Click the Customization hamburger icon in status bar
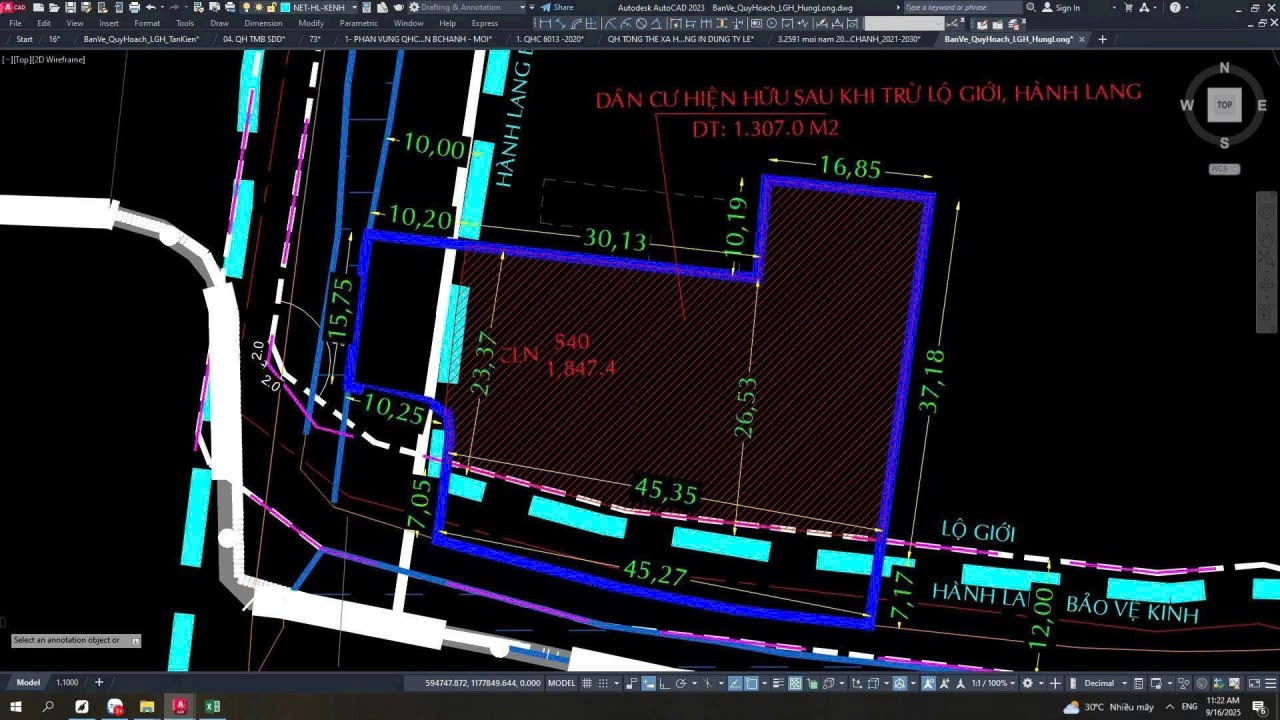 click(1271, 683)
